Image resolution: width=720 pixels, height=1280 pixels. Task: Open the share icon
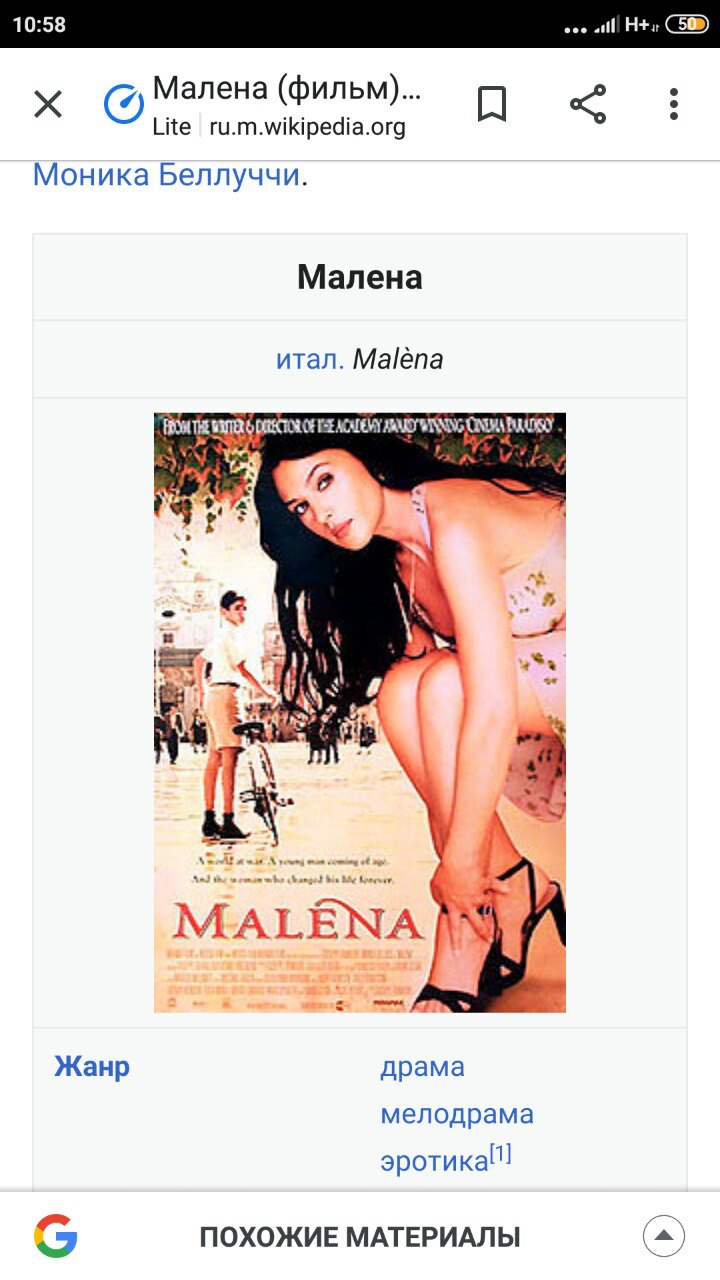[x=588, y=104]
